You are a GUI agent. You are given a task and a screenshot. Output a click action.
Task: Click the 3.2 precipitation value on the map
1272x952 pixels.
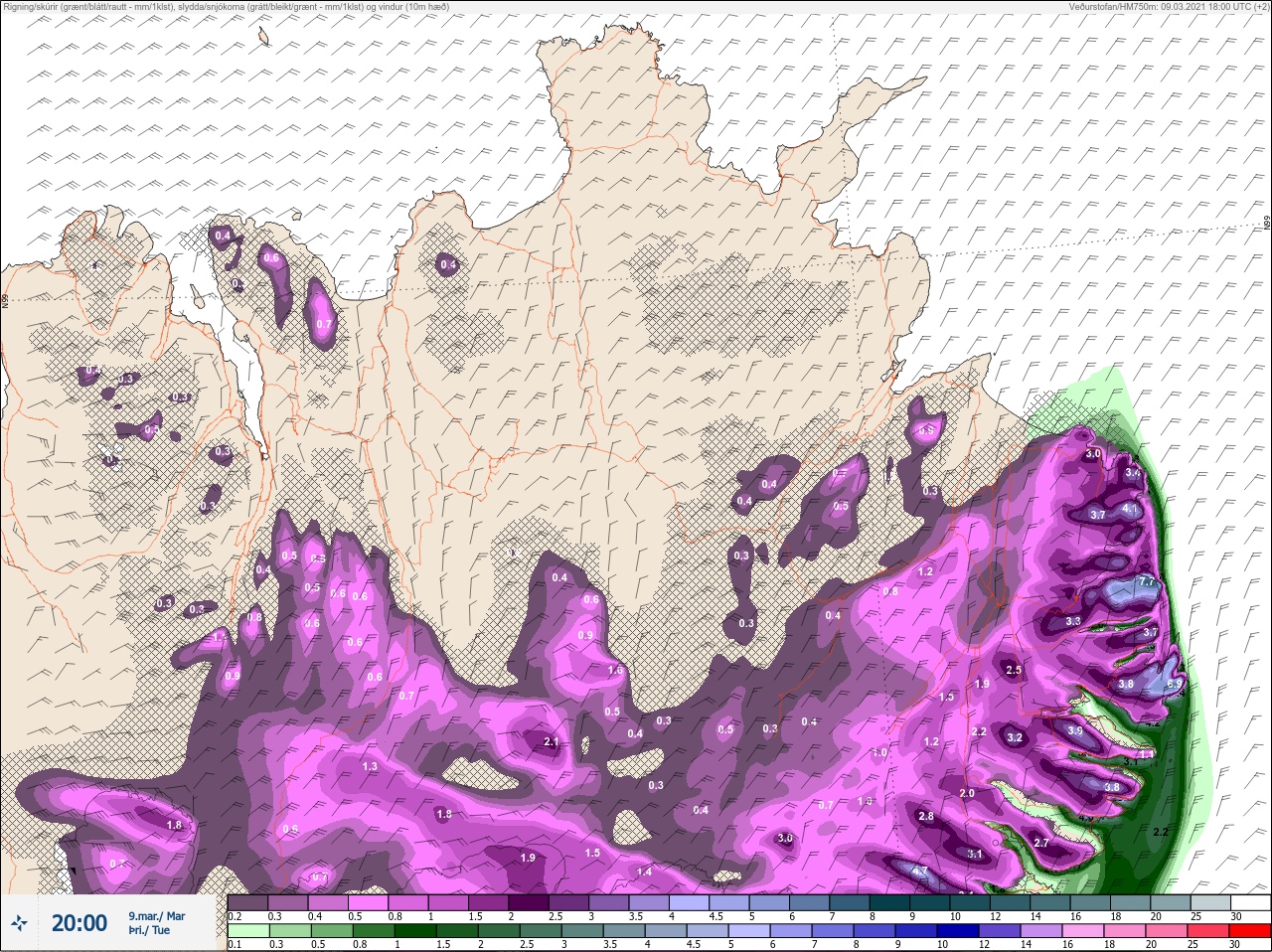pos(1015,738)
